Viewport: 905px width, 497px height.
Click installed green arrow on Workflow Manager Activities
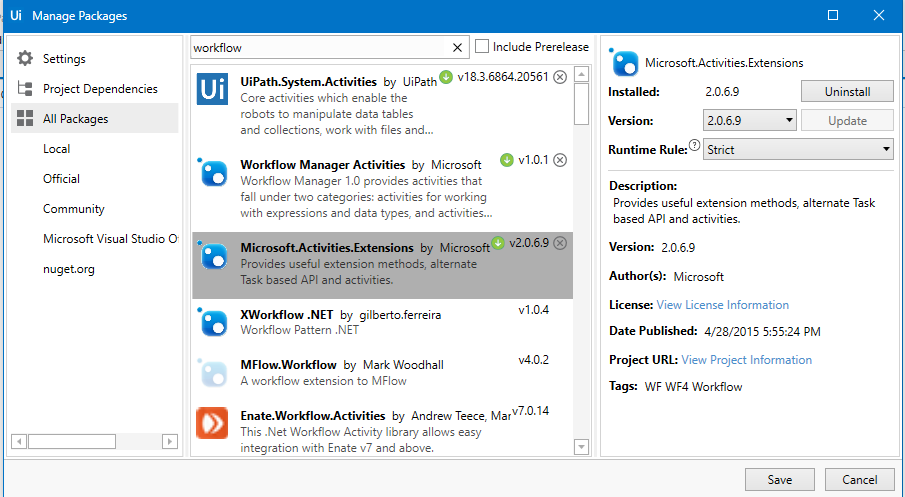point(507,160)
